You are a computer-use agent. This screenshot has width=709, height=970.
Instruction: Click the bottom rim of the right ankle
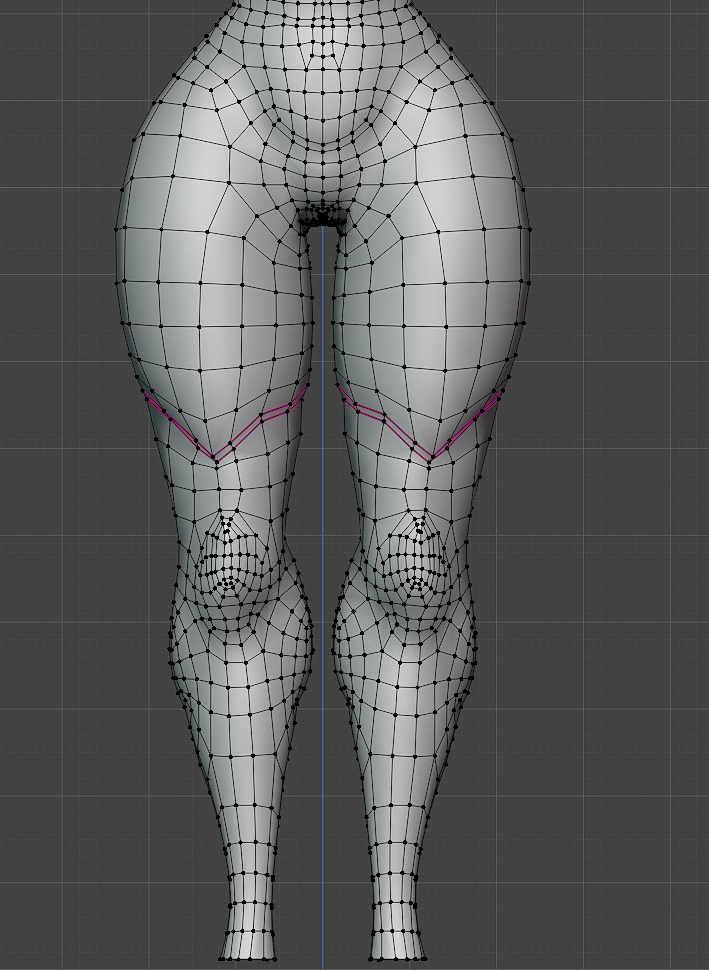click(397, 958)
